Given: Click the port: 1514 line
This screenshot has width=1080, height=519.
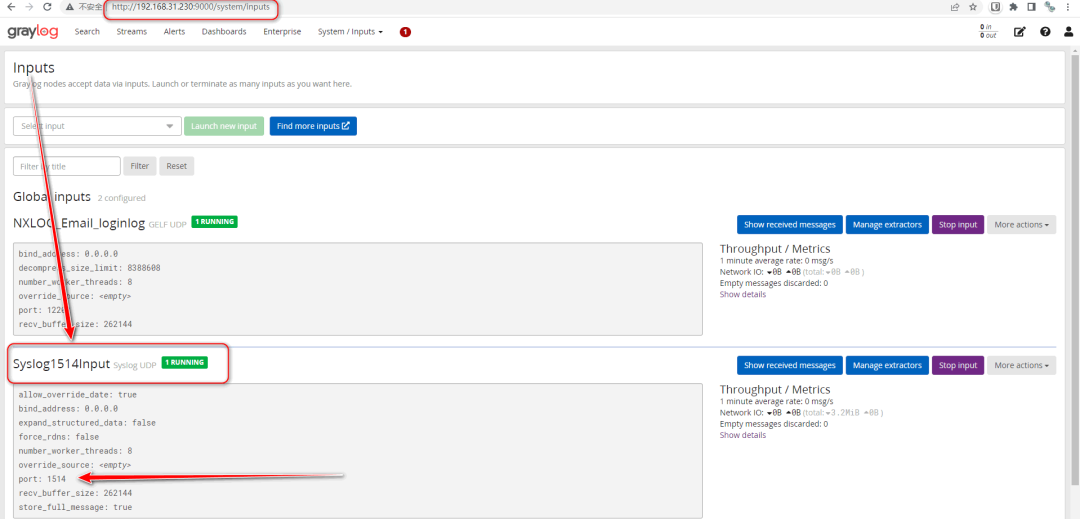Looking at the screenshot, I should pyautogui.click(x=42, y=478).
